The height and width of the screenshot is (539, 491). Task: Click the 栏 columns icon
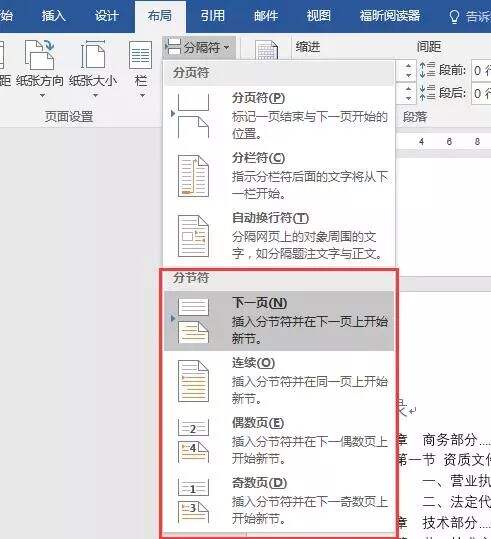point(141,55)
